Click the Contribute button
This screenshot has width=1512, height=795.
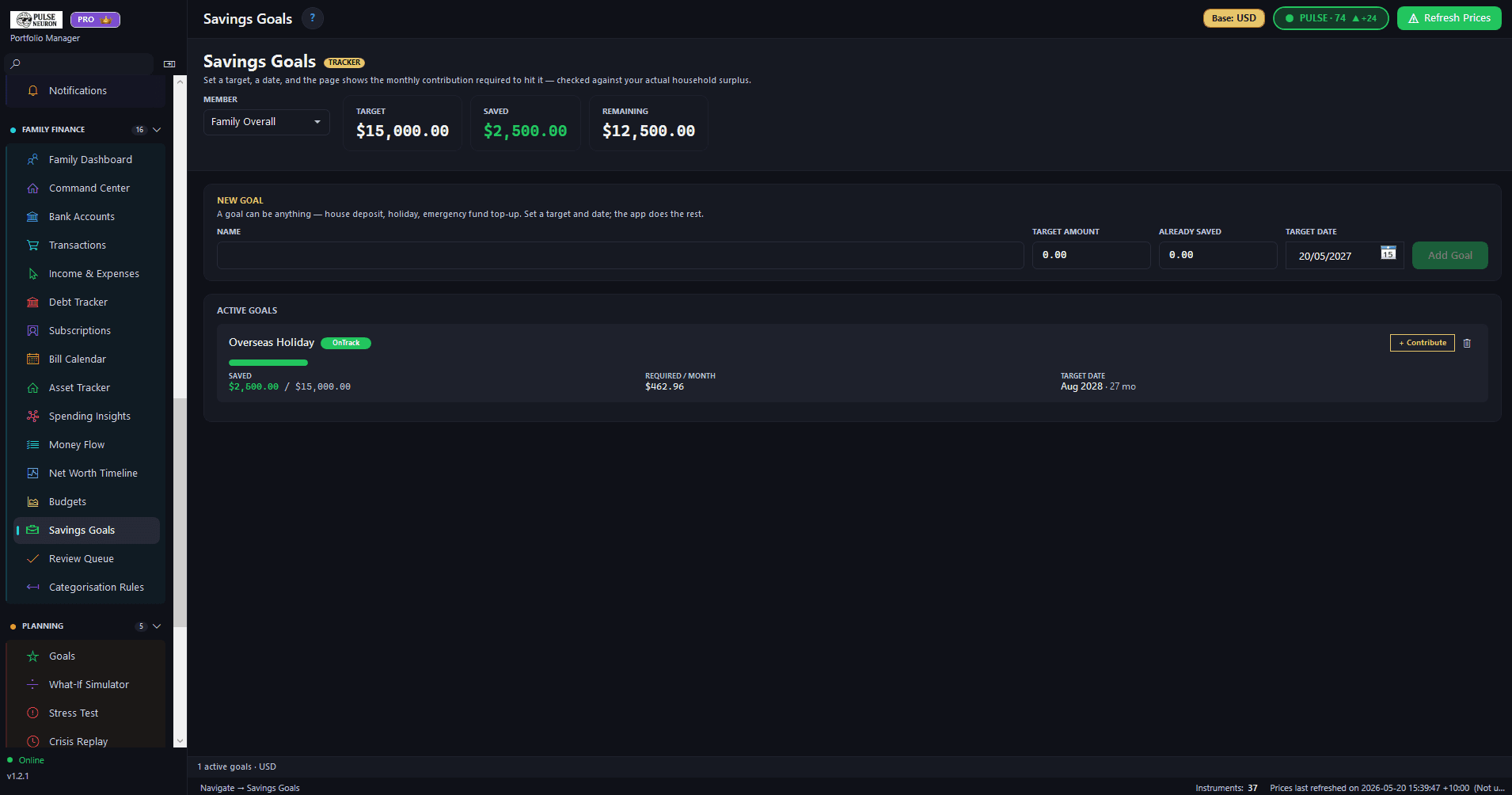pos(1423,343)
